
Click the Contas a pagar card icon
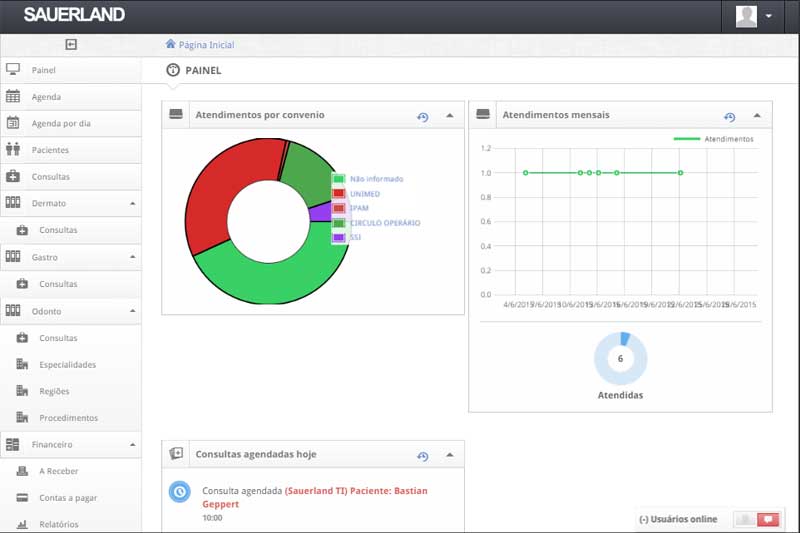click(x=22, y=497)
